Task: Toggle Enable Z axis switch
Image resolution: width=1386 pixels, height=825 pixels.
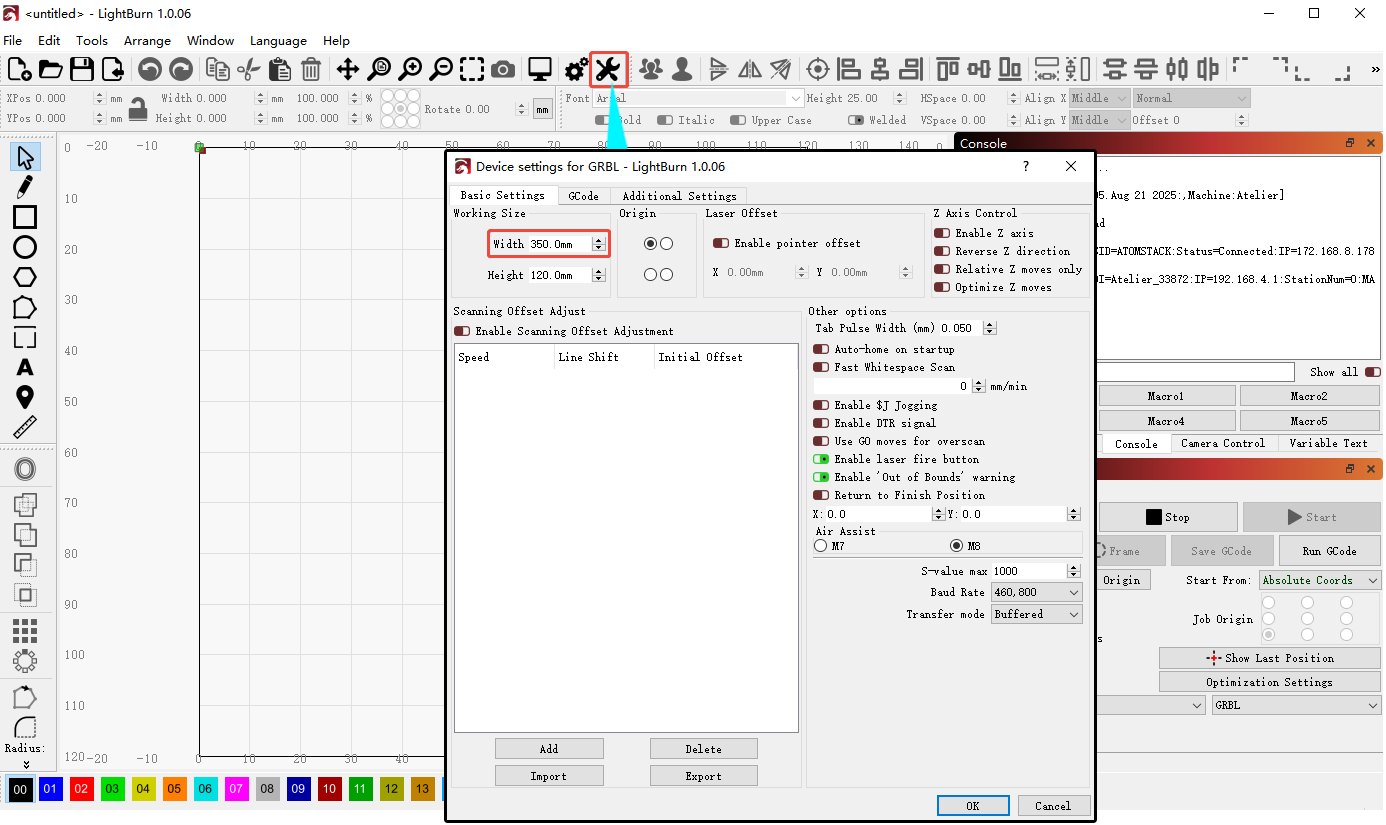Action: coord(942,233)
